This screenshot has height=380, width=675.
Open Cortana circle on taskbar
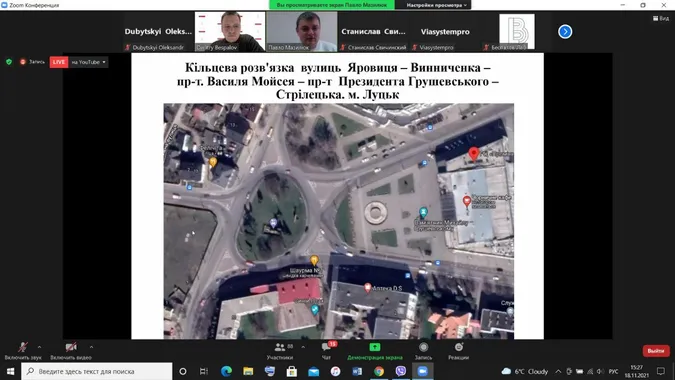[x=183, y=371]
